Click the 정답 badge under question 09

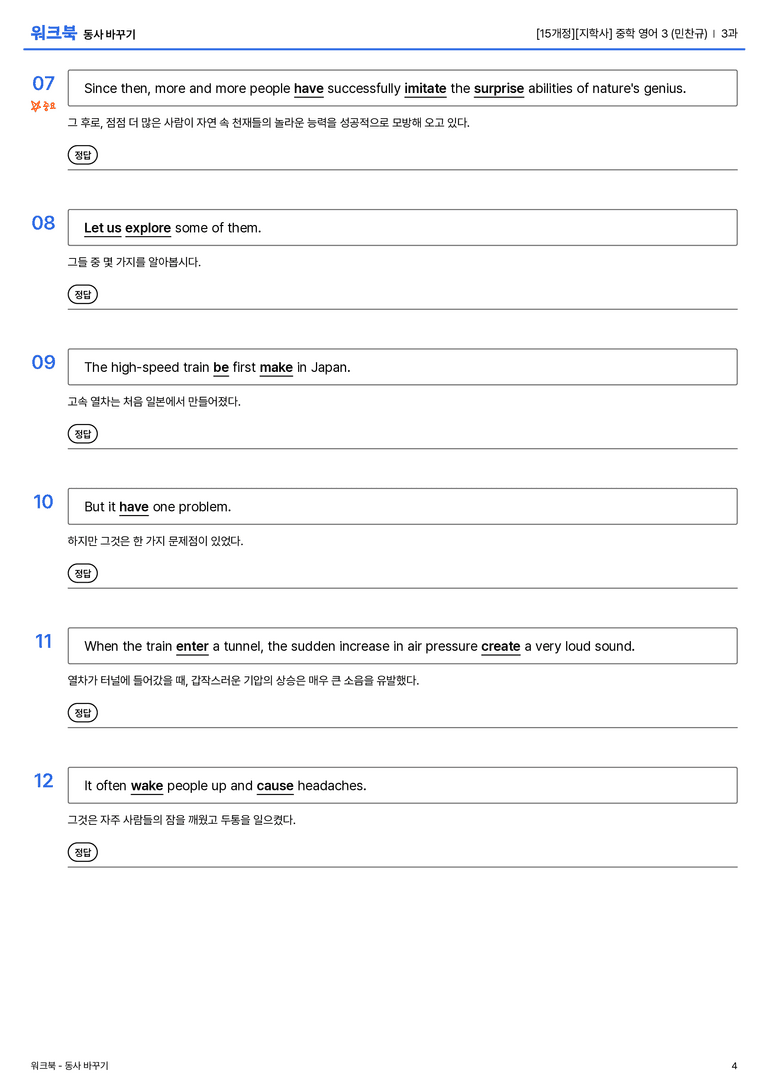click(82, 433)
